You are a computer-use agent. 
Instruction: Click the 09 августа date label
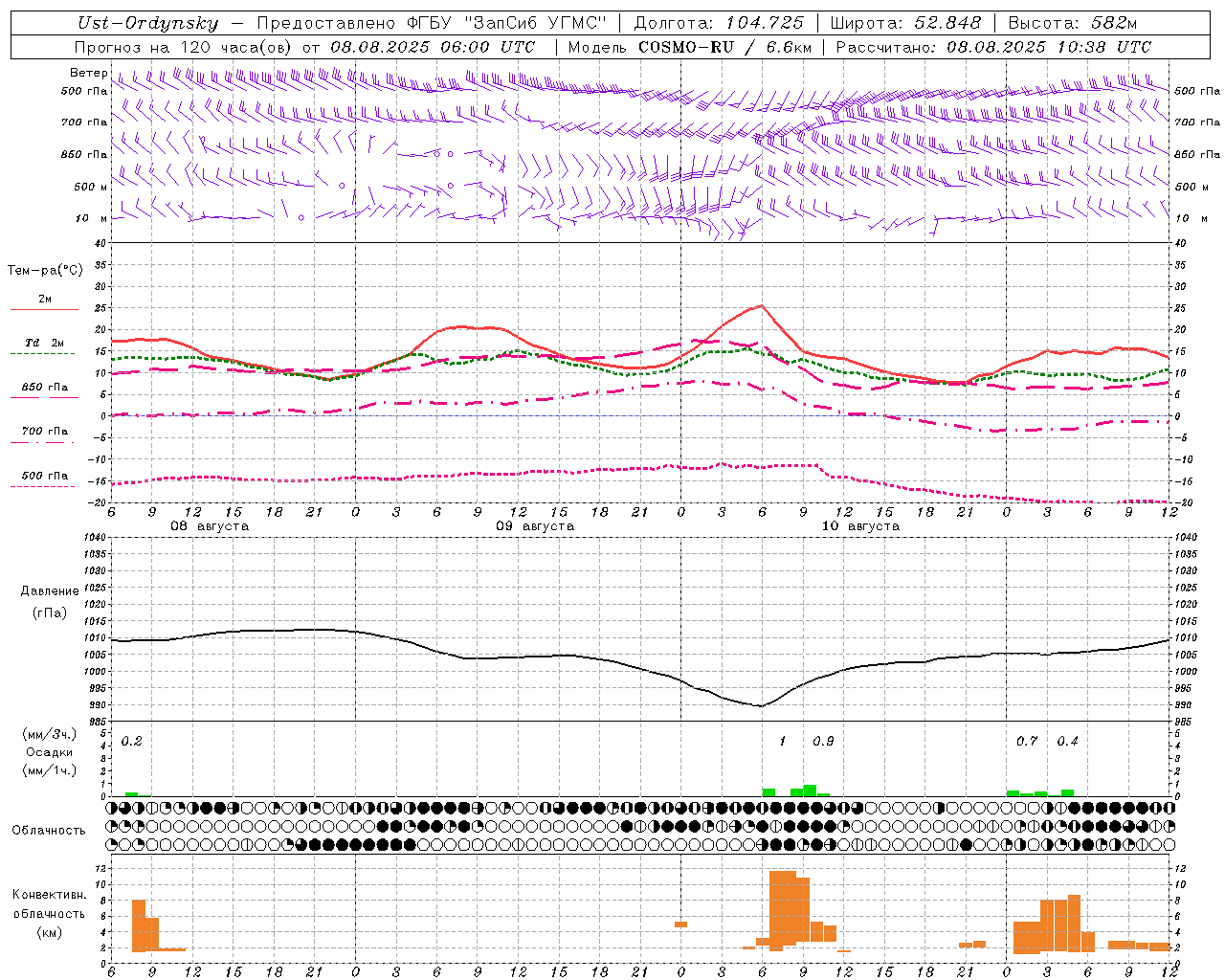coord(535,526)
